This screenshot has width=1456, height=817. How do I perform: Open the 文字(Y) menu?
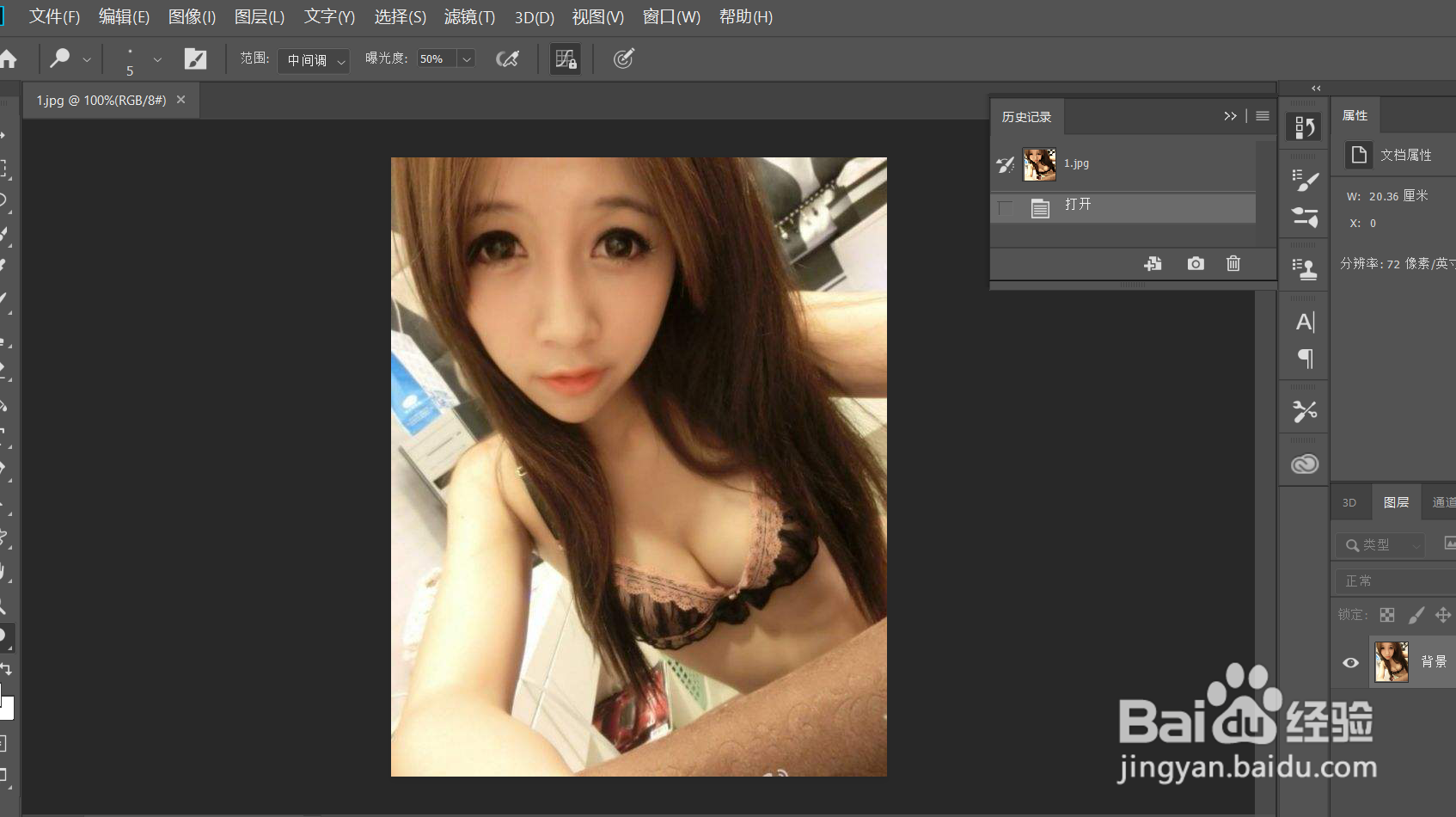click(x=329, y=17)
